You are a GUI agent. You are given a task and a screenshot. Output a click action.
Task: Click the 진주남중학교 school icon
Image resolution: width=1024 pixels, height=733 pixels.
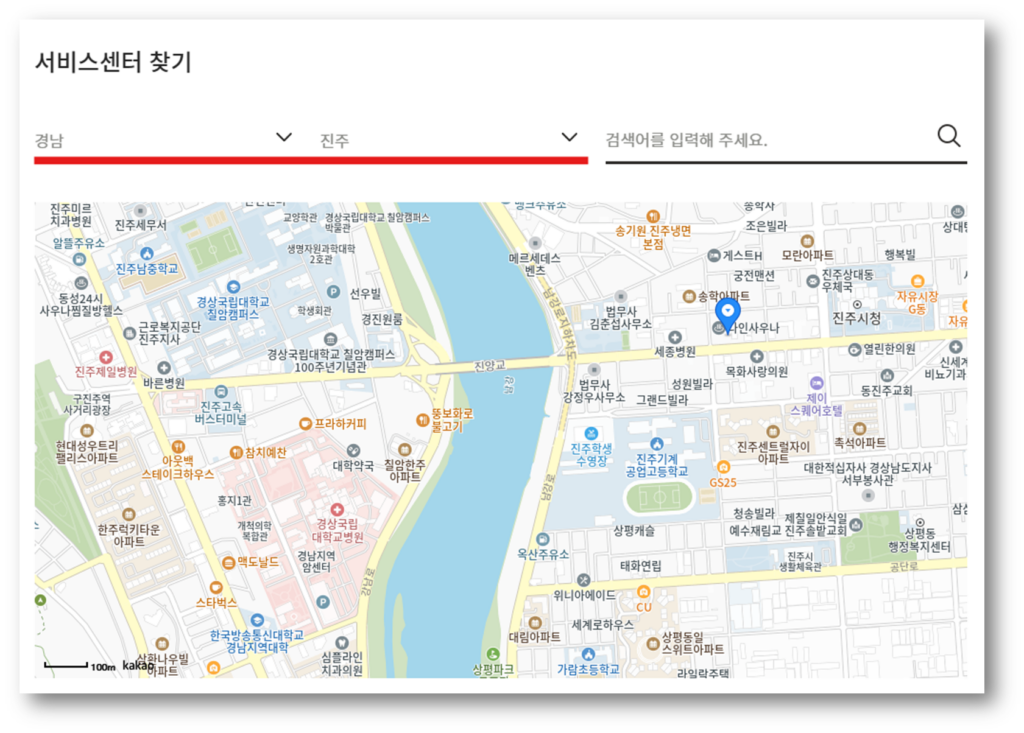click(147, 253)
